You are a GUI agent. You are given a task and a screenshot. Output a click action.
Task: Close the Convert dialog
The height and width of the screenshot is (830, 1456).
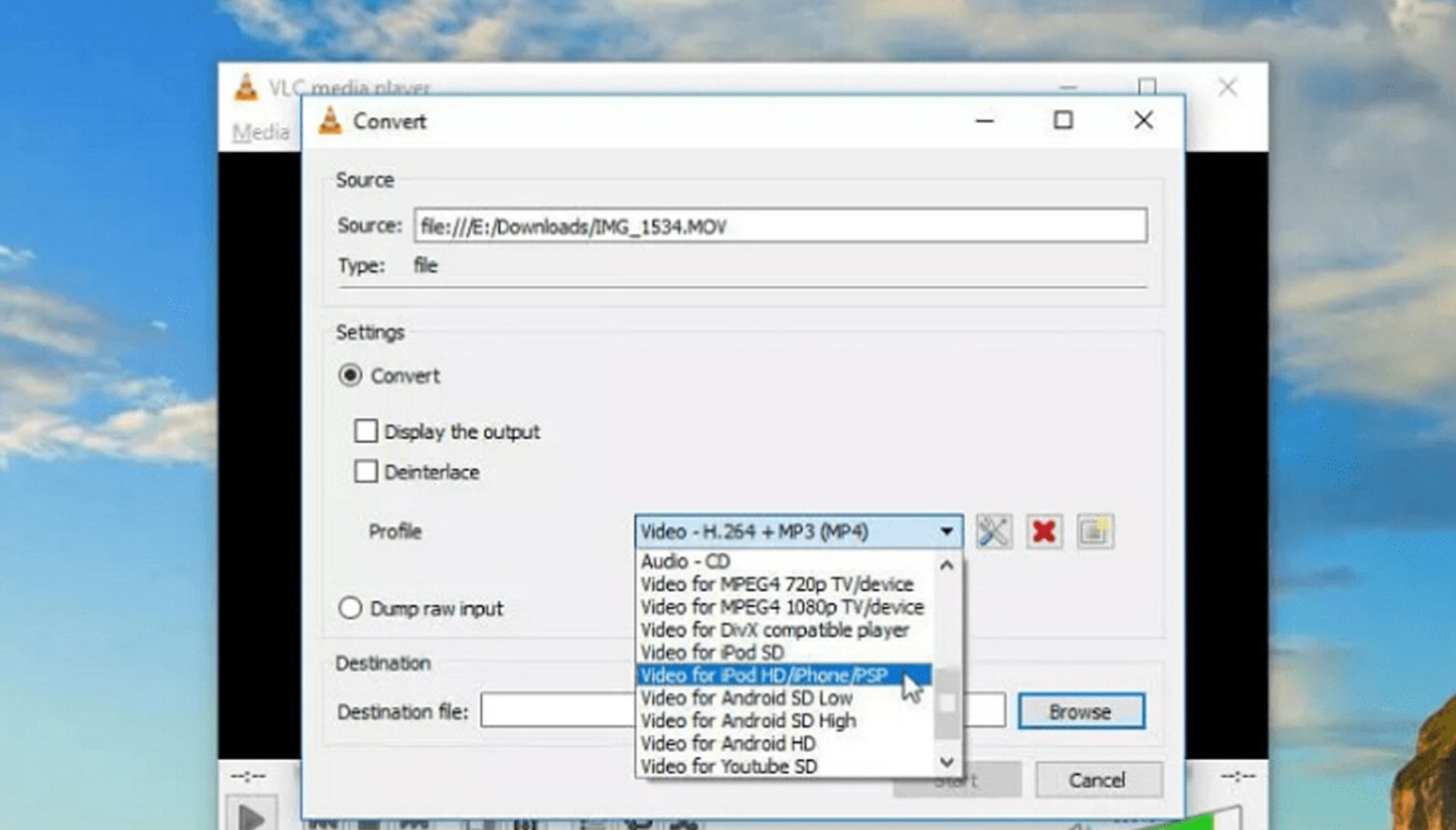tap(1144, 120)
